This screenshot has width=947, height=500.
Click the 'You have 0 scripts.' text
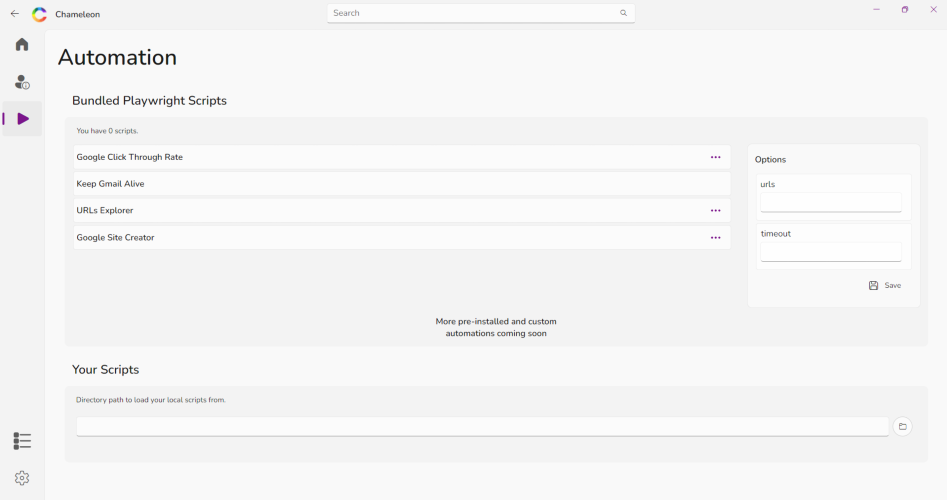click(107, 130)
